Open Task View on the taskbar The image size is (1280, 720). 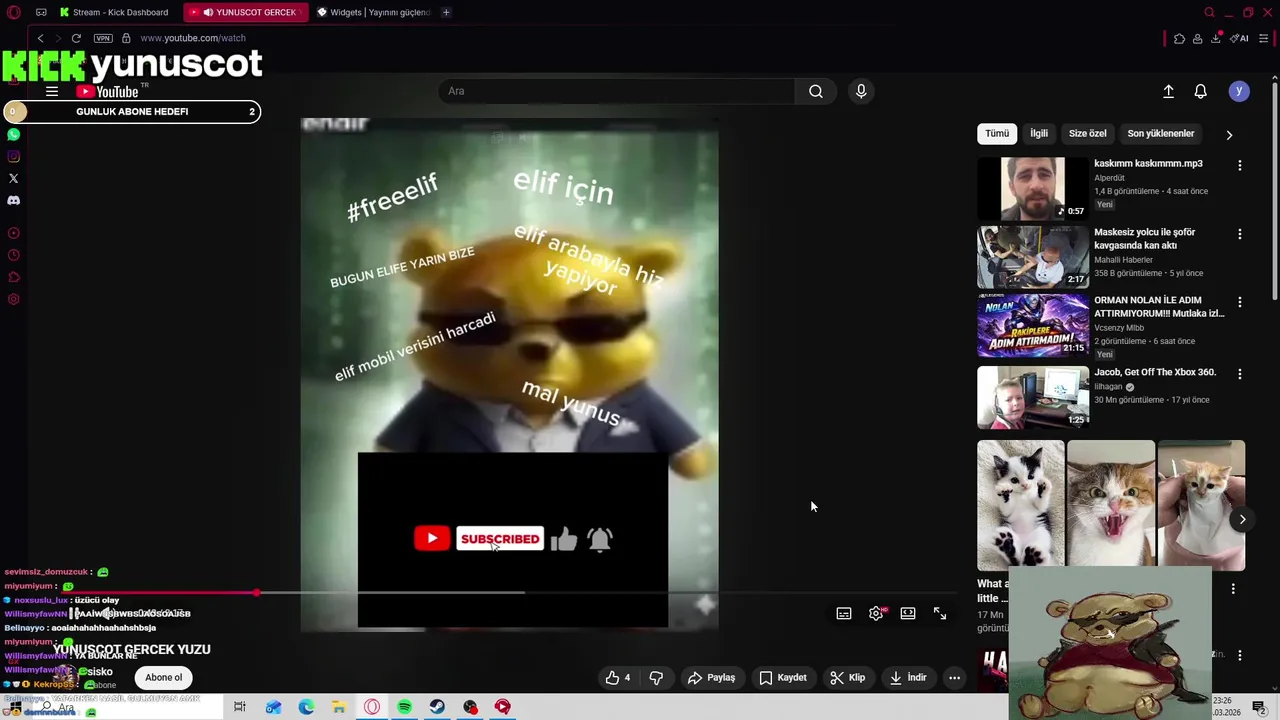tap(240, 707)
